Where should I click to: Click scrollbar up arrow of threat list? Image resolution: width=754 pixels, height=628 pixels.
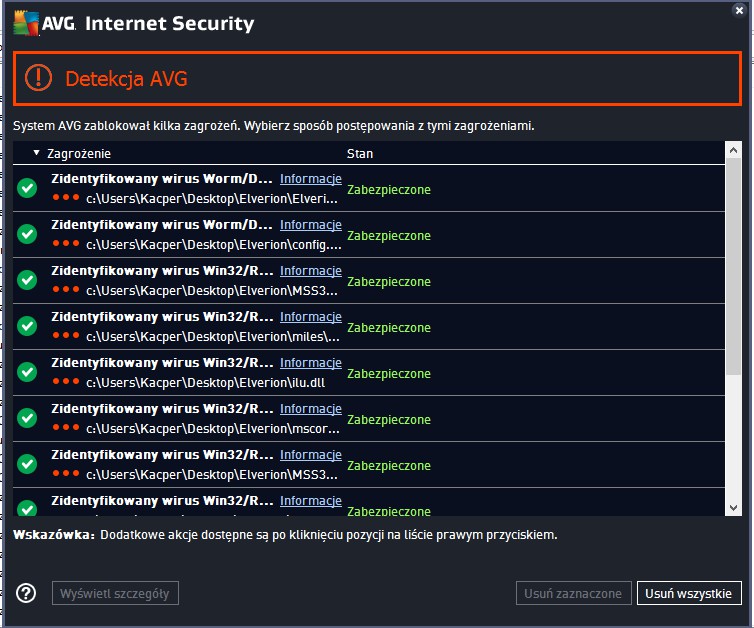pos(733,150)
